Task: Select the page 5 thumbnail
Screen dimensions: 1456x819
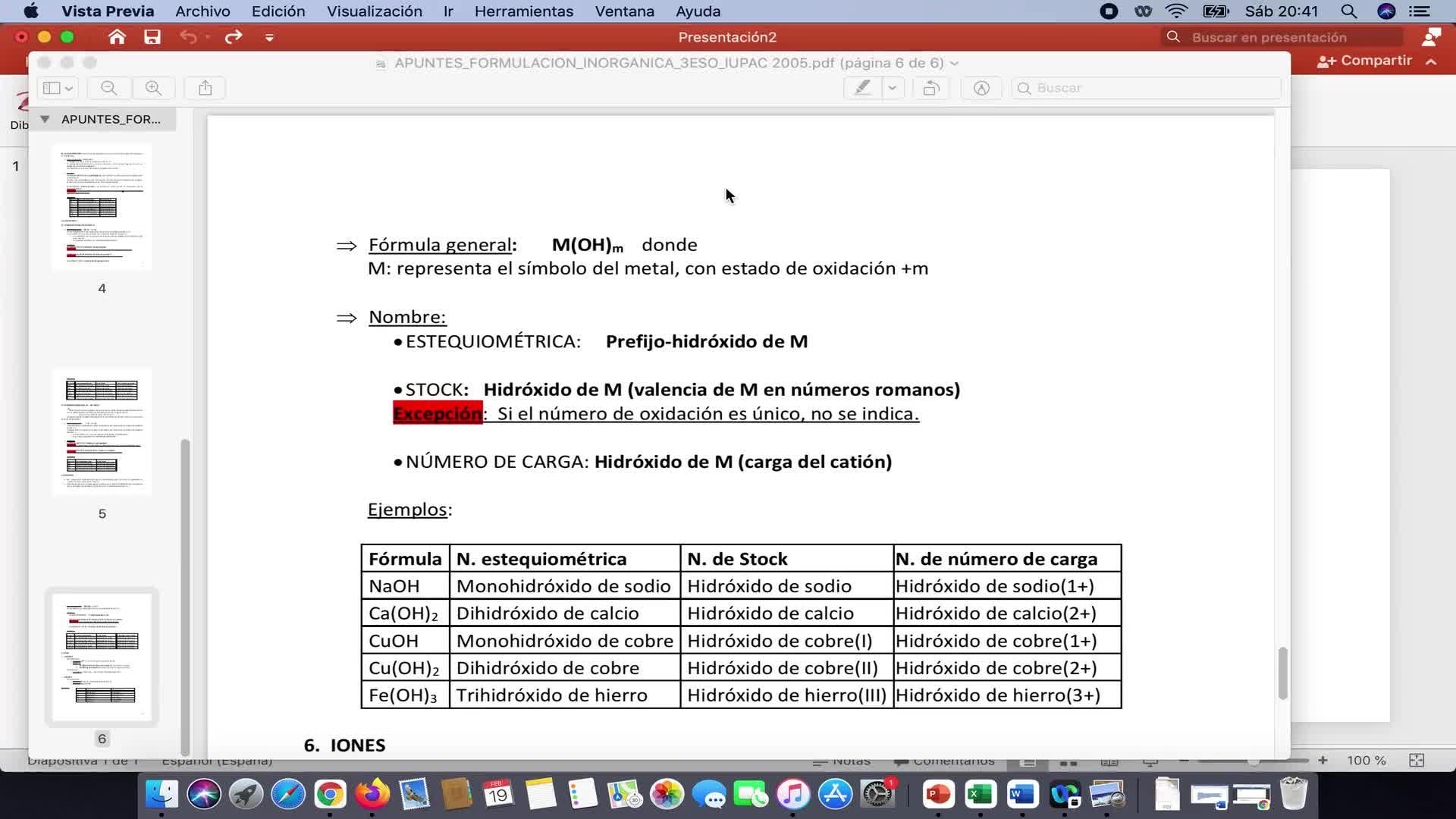Action: click(x=102, y=431)
